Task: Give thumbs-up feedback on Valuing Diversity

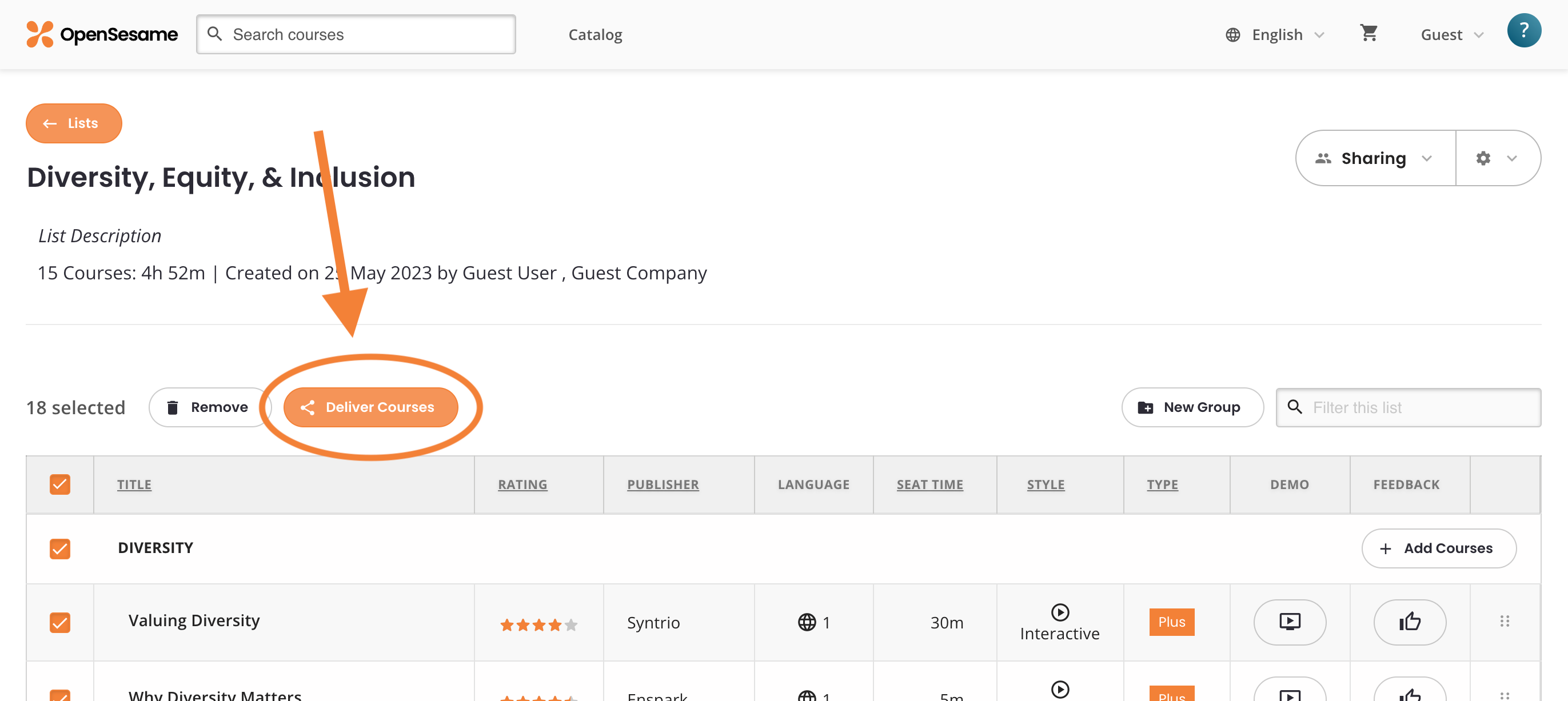Action: tap(1409, 622)
